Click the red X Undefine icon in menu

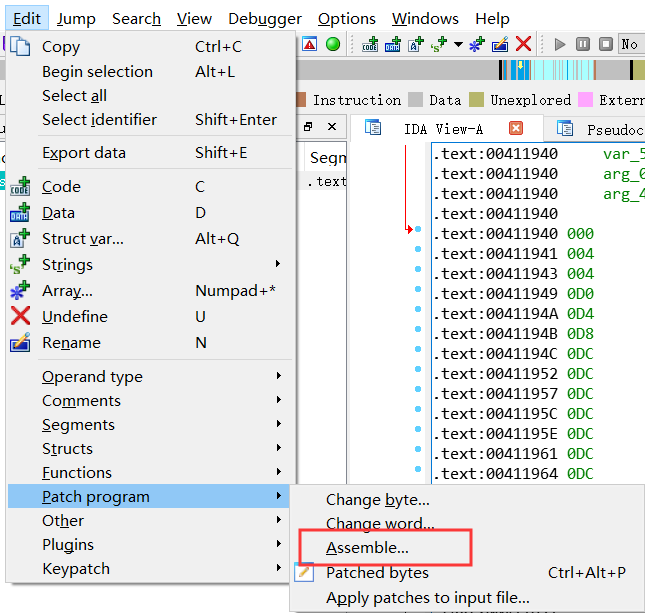click(20, 316)
